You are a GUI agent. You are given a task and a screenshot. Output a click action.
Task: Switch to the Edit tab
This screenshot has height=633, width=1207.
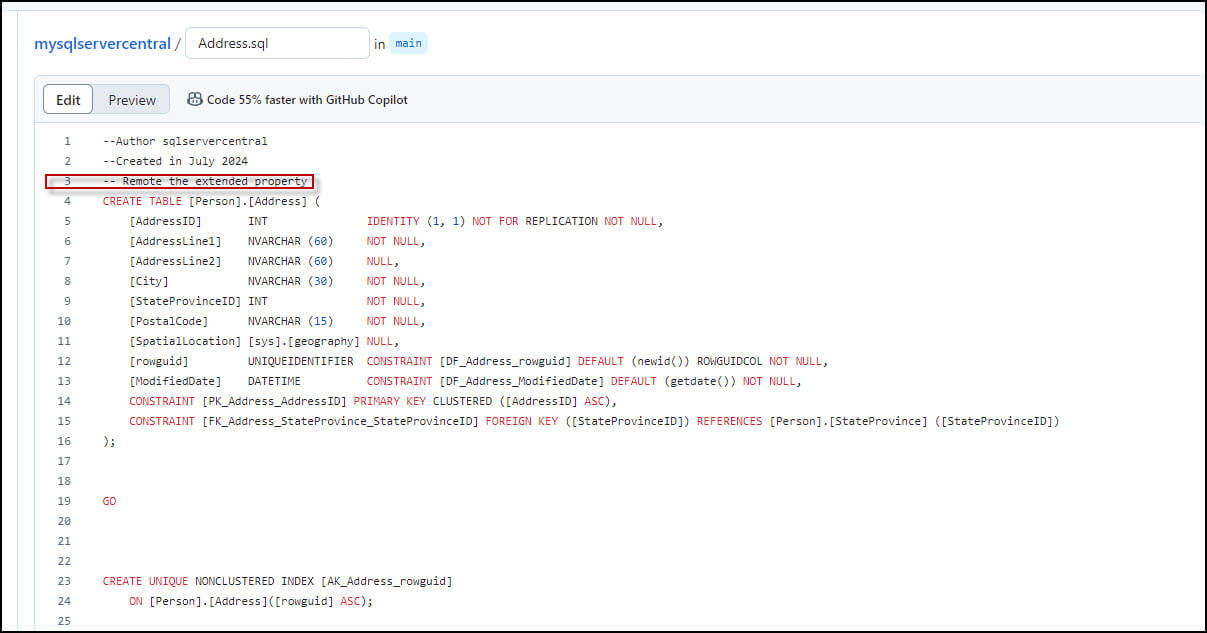pyautogui.click(x=68, y=100)
